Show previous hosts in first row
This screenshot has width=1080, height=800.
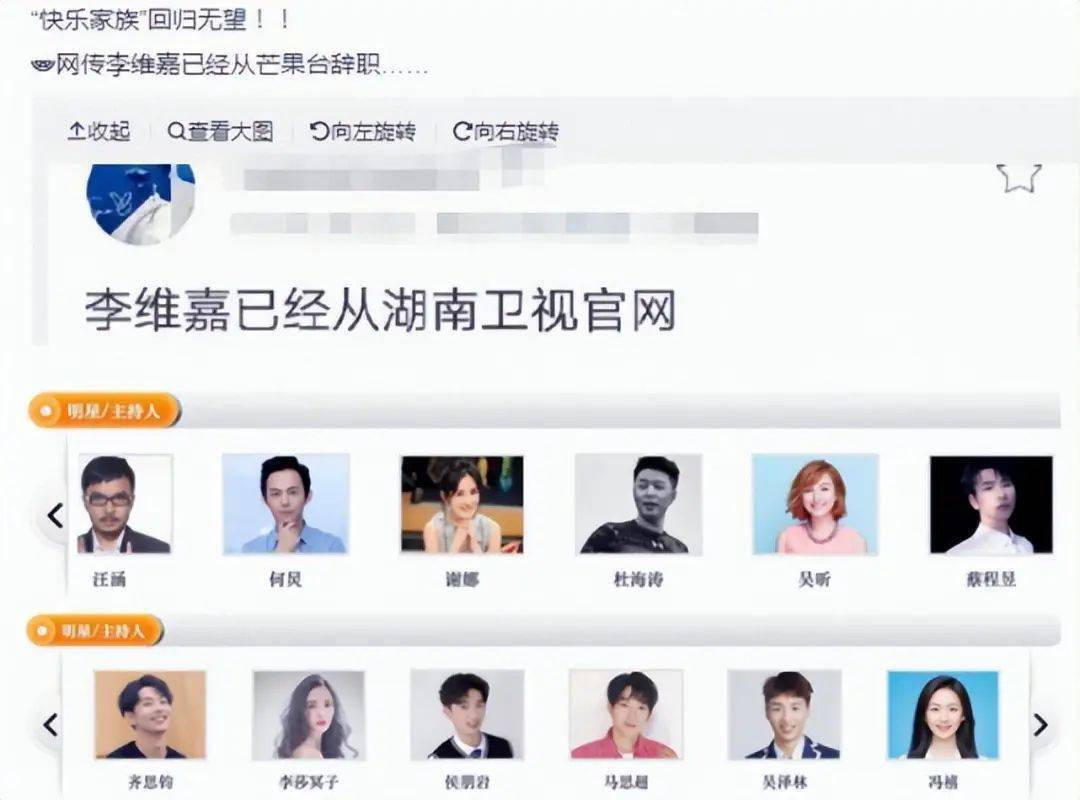pyautogui.click(x=55, y=515)
